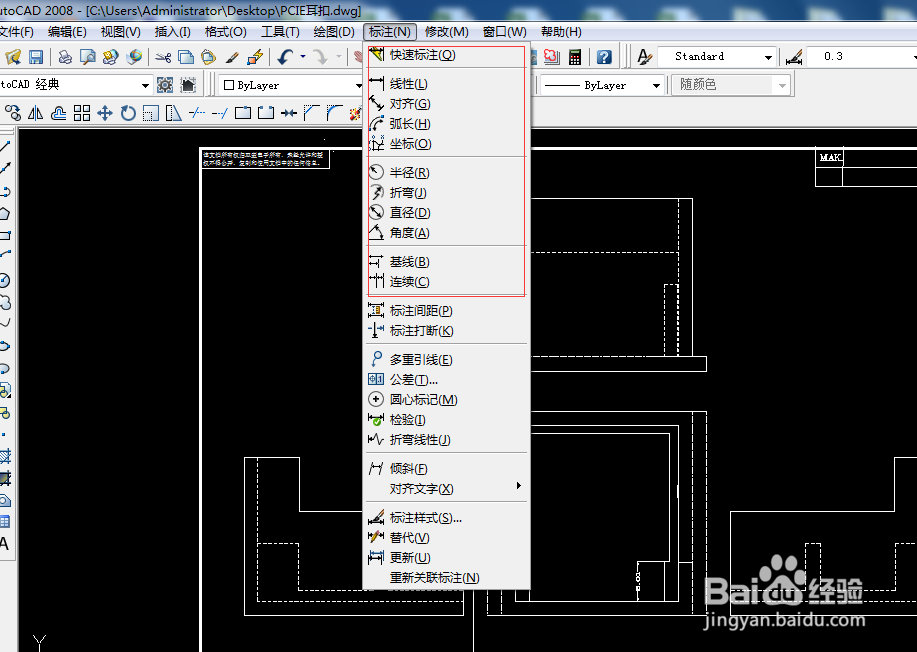Click the Publish icon
This screenshot has height=652, width=917.
pos(111,57)
